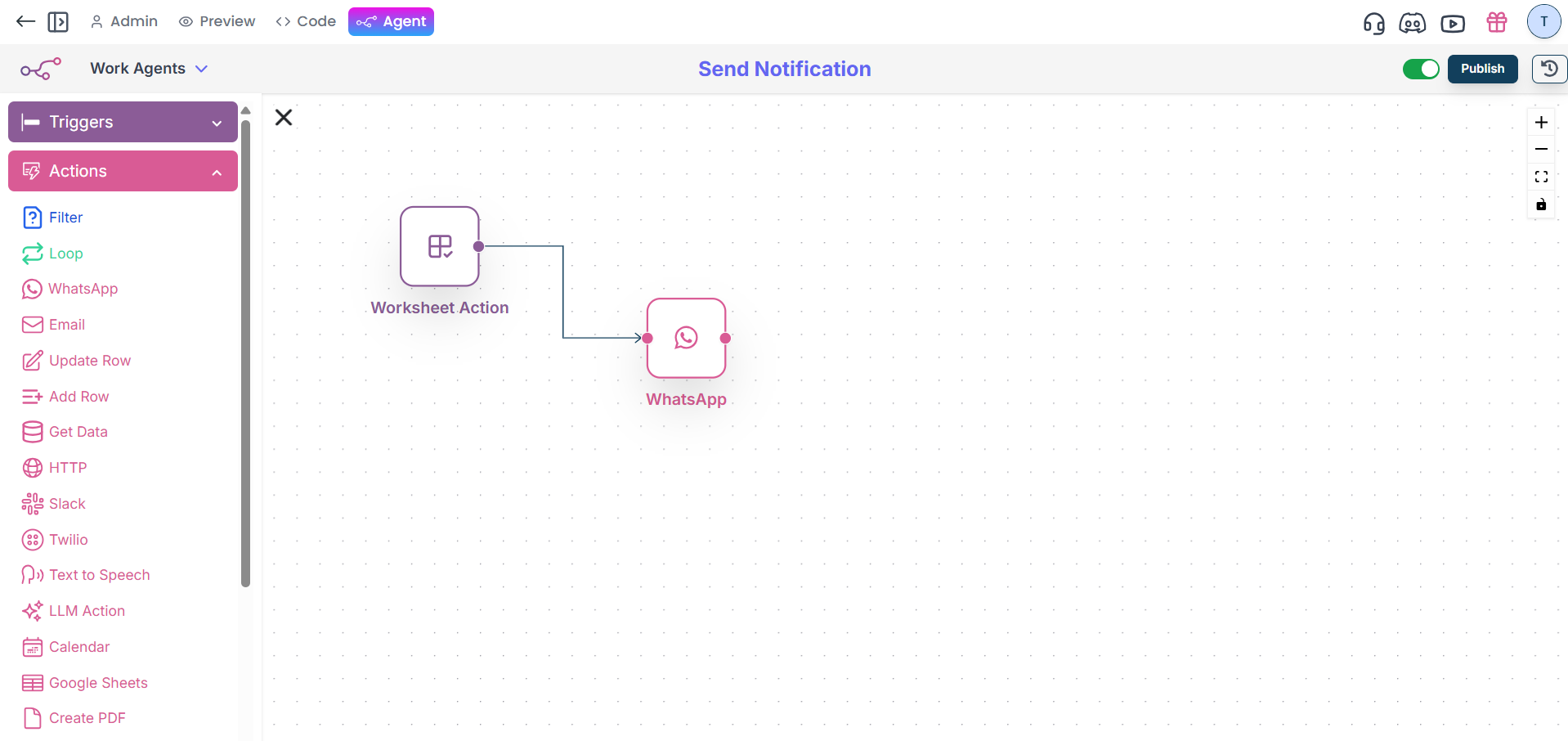Click the canvas zoom in button
1568x741 pixels.
coord(1541,123)
